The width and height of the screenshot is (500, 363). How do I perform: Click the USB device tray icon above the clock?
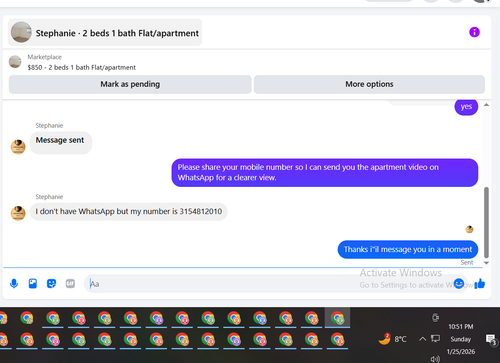coord(435,317)
